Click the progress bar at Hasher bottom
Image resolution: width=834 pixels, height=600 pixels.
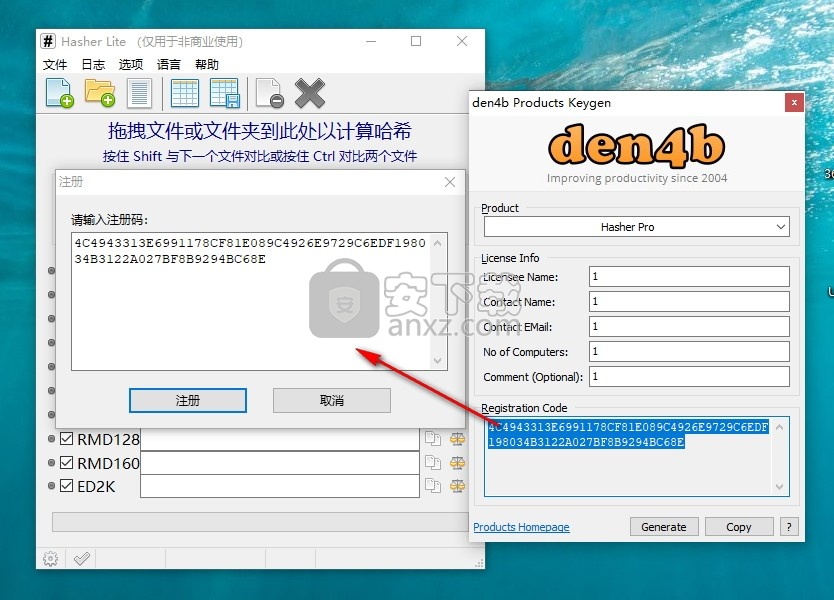(x=260, y=522)
